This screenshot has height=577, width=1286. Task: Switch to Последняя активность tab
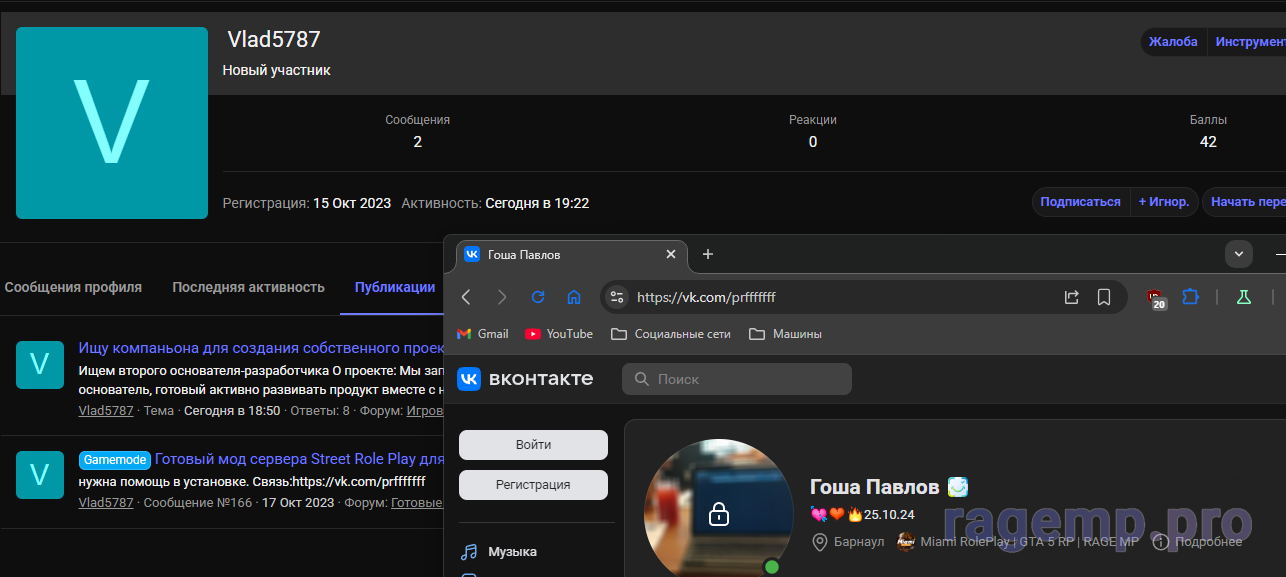coord(248,287)
